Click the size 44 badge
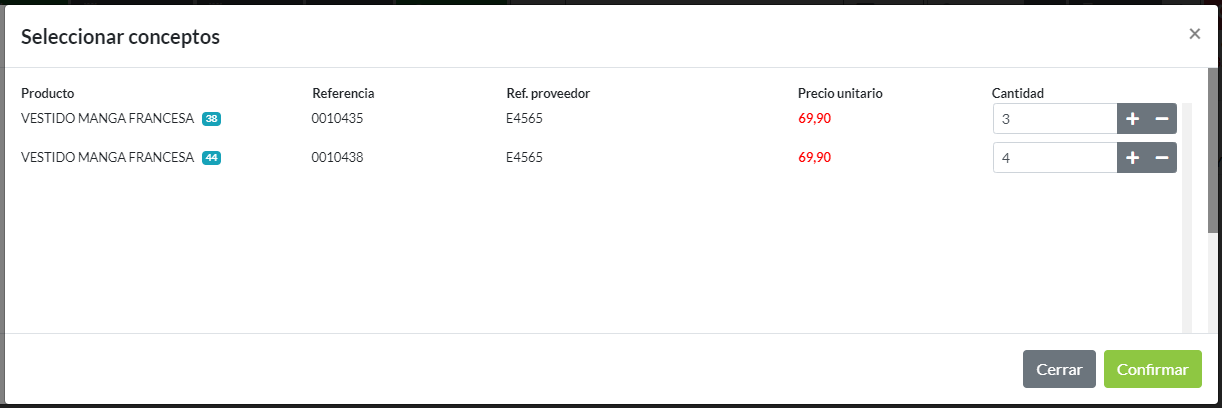This screenshot has width=1222, height=408. click(211, 158)
